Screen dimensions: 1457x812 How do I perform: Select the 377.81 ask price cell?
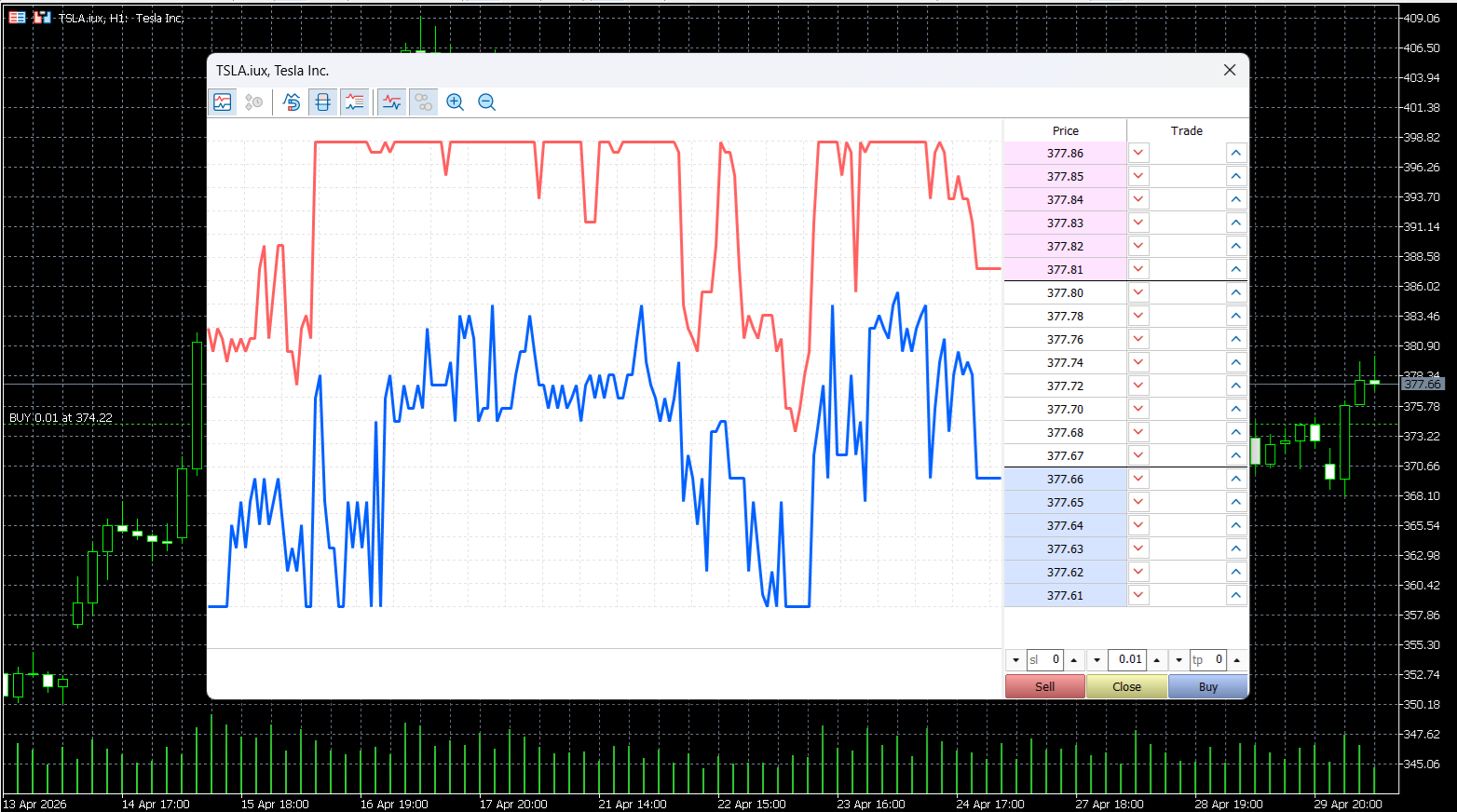(x=1065, y=269)
